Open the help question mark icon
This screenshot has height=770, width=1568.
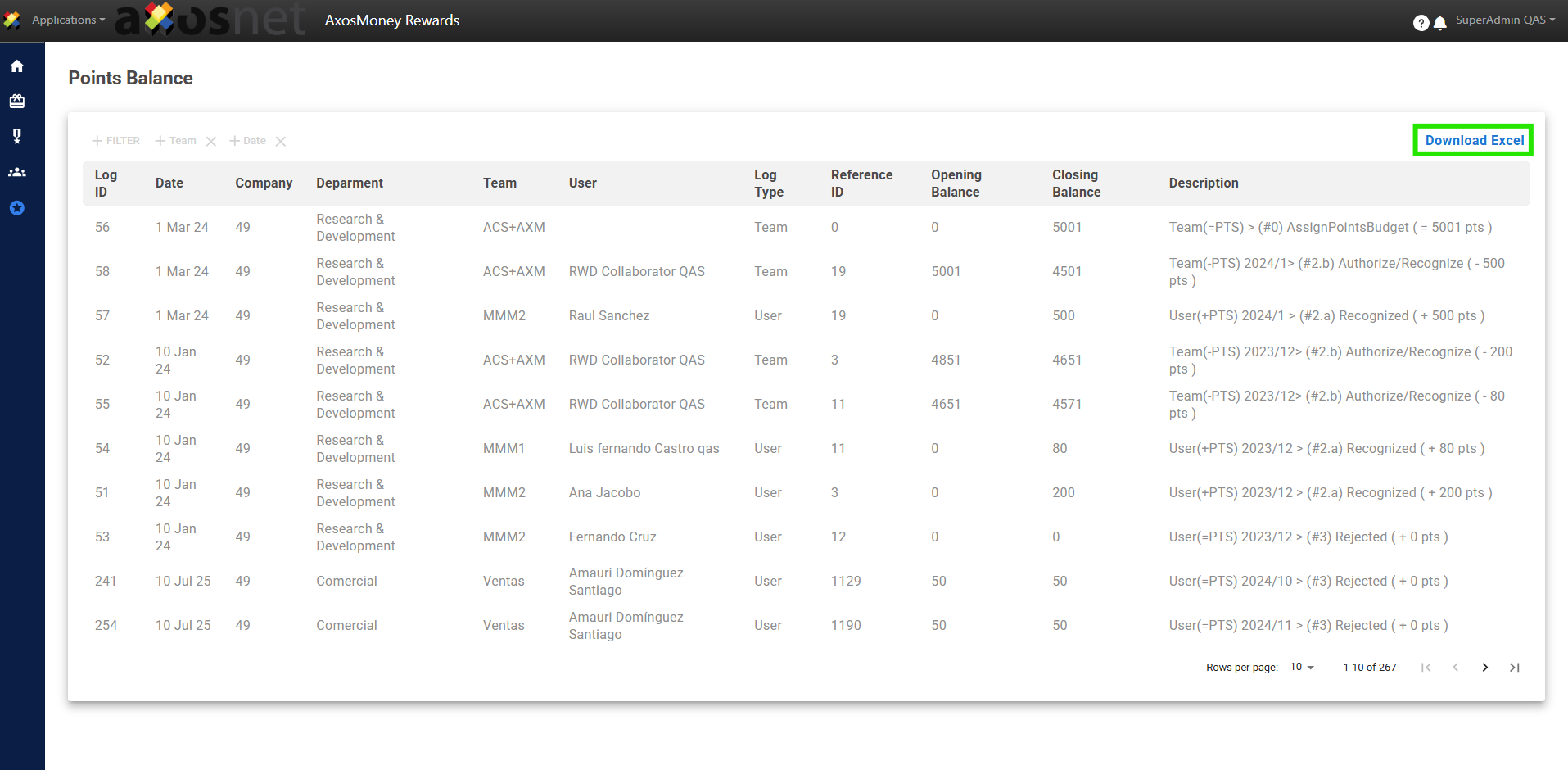tap(1421, 23)
